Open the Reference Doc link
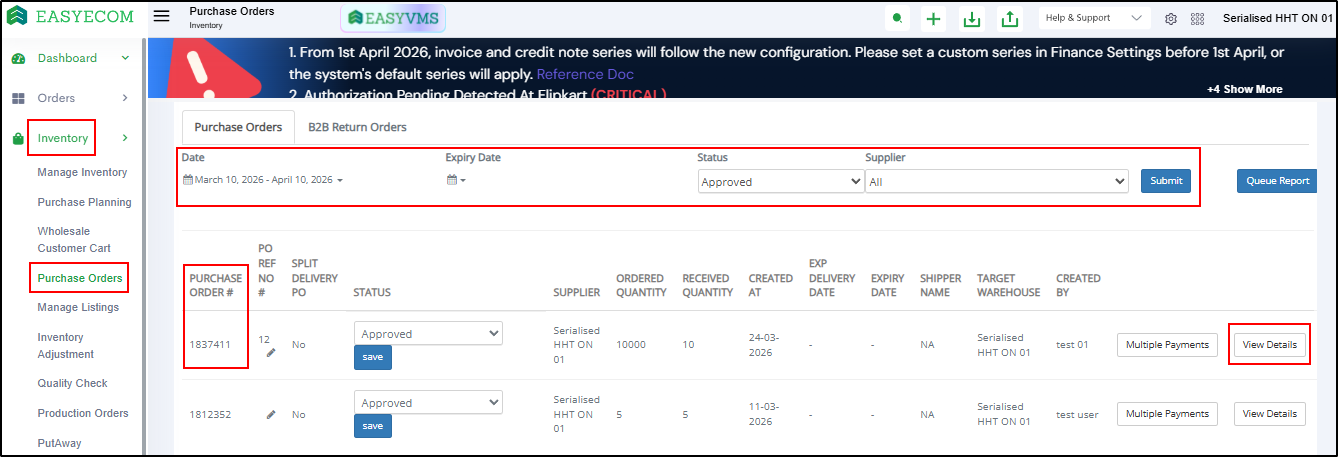The height and width of the screenshot is (457, 1338). click(585, 74)
